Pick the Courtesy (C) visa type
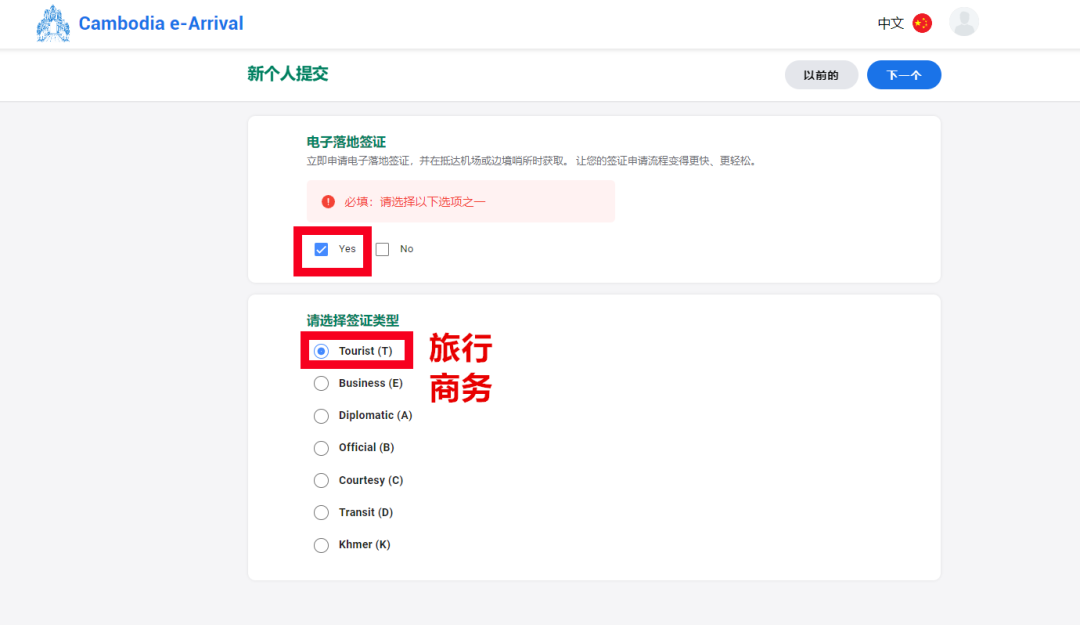 (321, 480)
